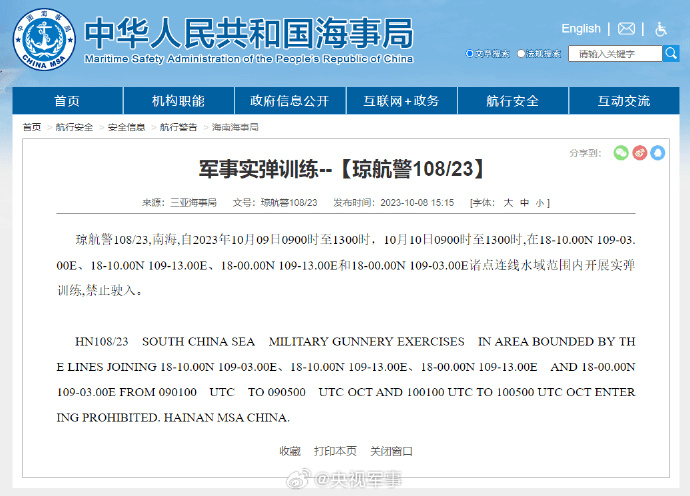Share the notice via WeChat icon

click(621, 153)
